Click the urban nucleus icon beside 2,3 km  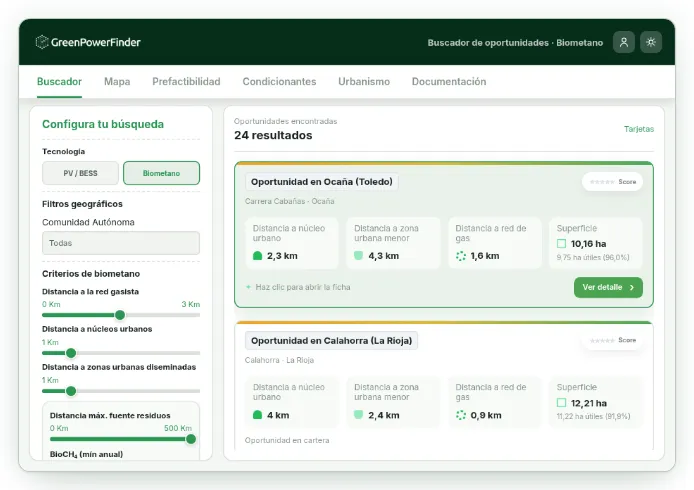pyautogui.click(x=257, y=256)
